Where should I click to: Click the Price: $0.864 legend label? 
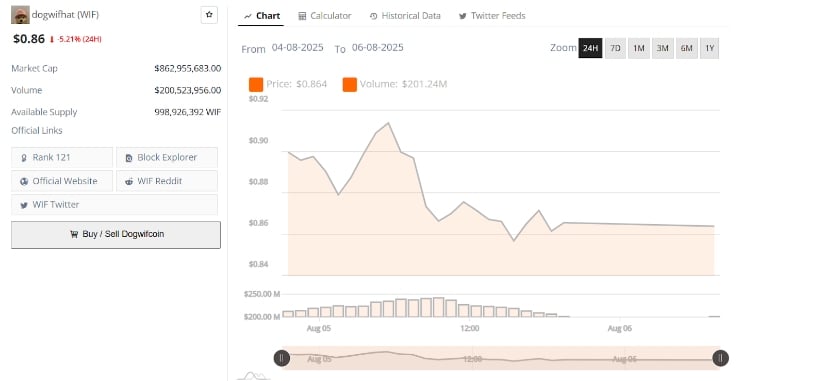click(297, 84)
